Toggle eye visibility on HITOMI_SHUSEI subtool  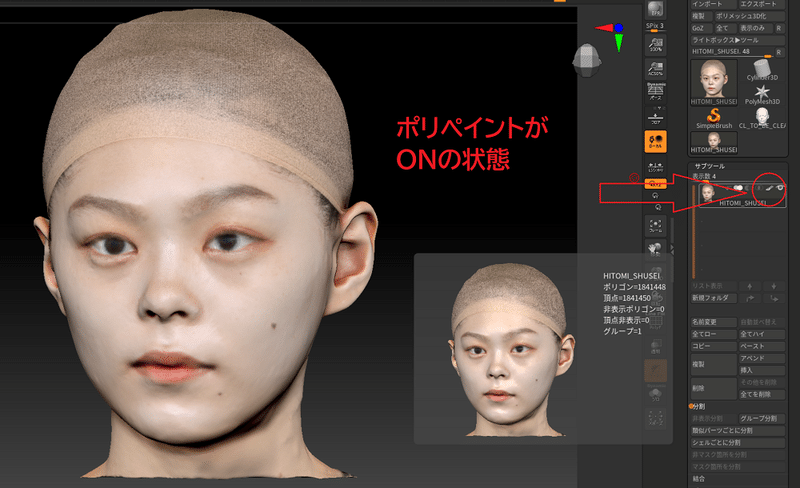click(x=780, y=188)
